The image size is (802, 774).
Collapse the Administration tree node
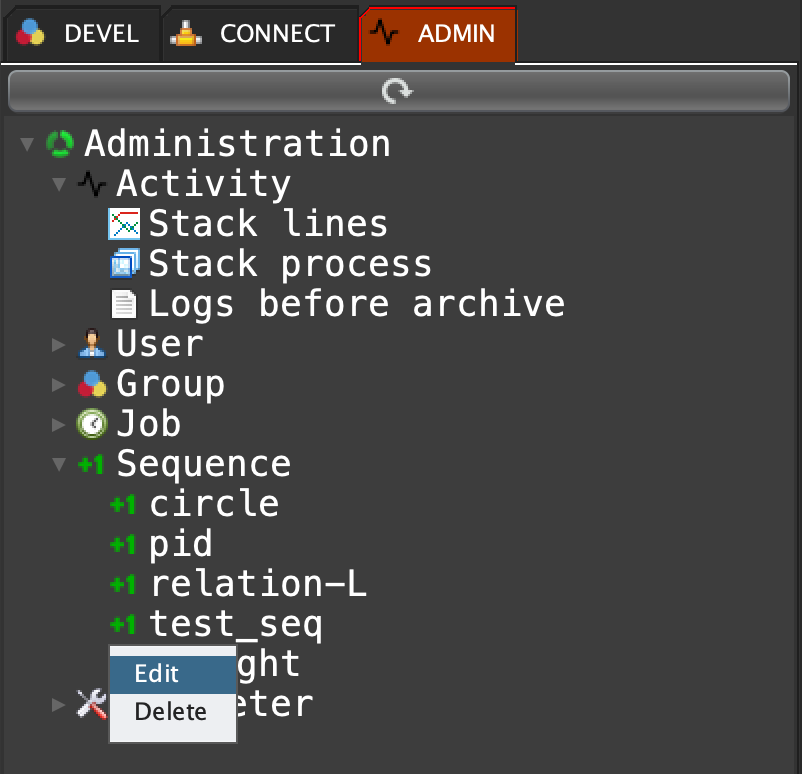(x=27, y=145)
